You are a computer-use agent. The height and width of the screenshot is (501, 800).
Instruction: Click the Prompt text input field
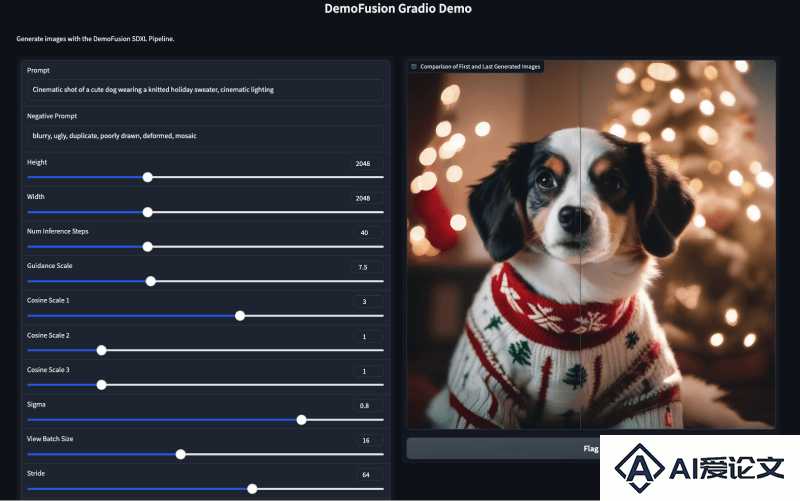(205, 90)
